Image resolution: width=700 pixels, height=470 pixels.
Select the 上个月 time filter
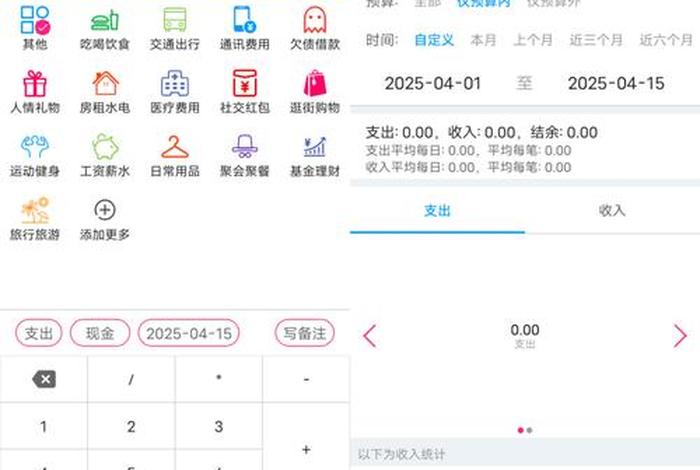[533, 40]
